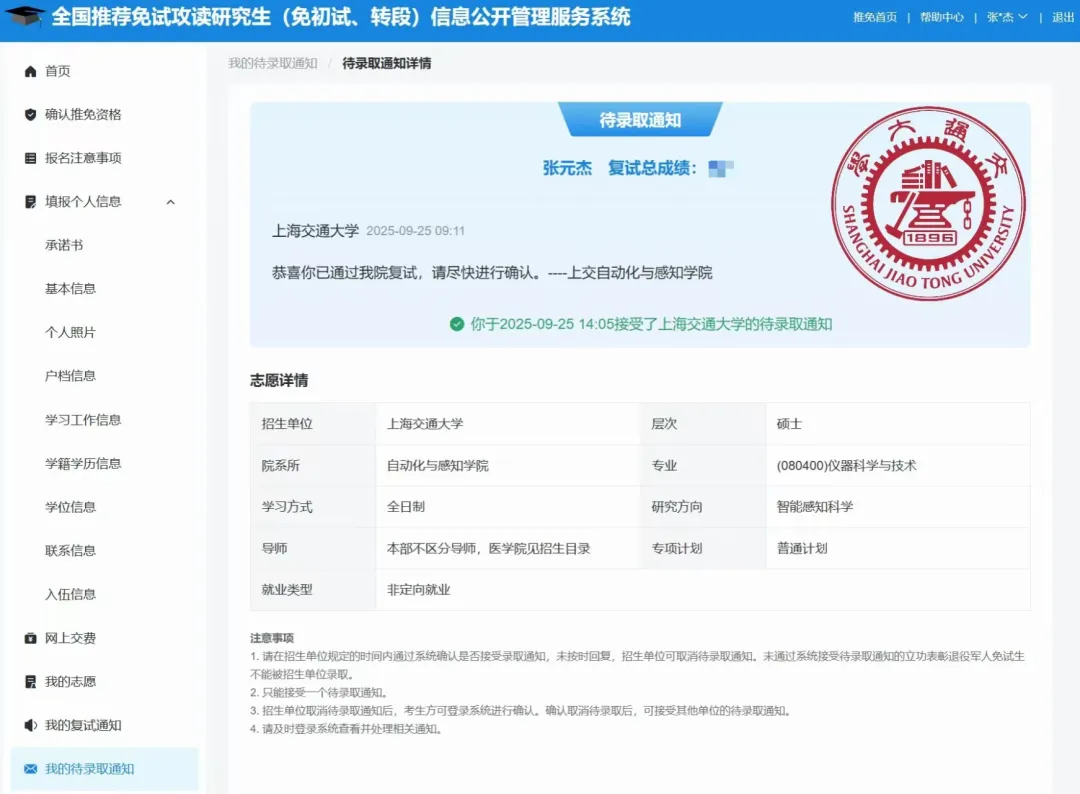Screen dimensions: 1080x794
Task: Click the speaker icon beside 我的复试通知
Action: pos(30,725)
